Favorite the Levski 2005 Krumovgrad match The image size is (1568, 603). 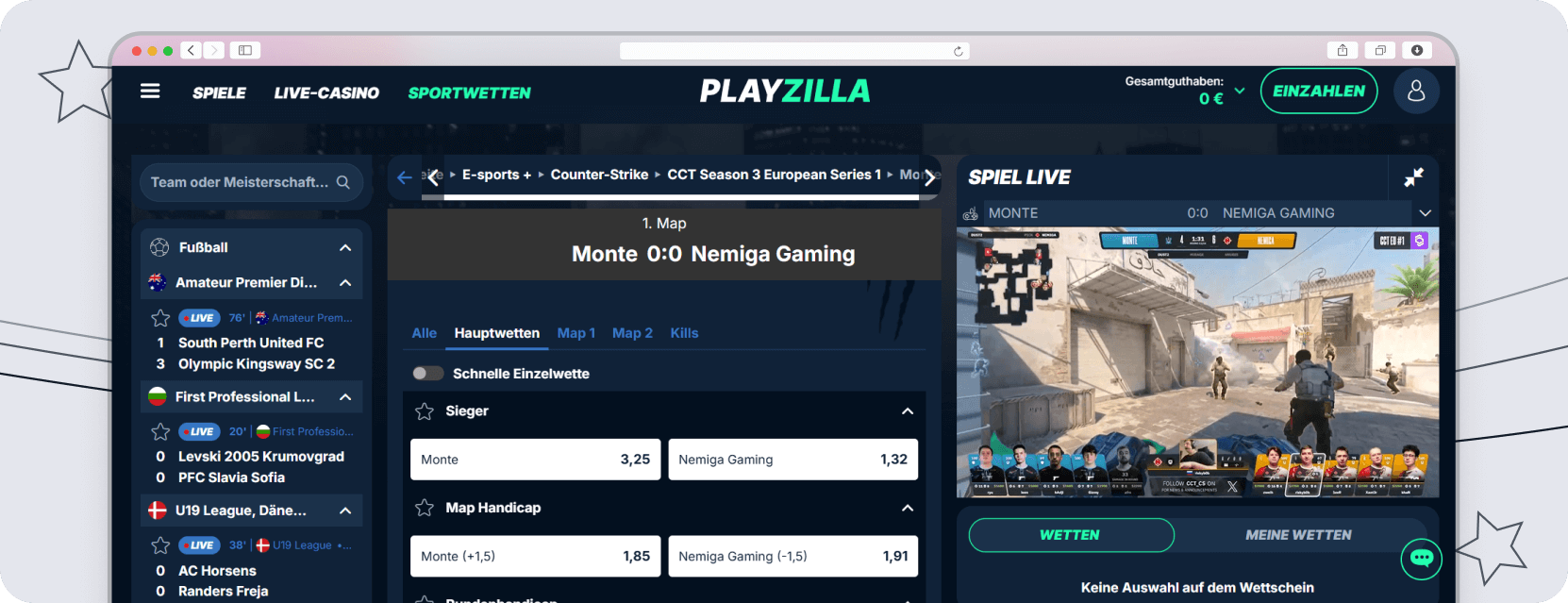pyautogui.click(x=160, y=431)
